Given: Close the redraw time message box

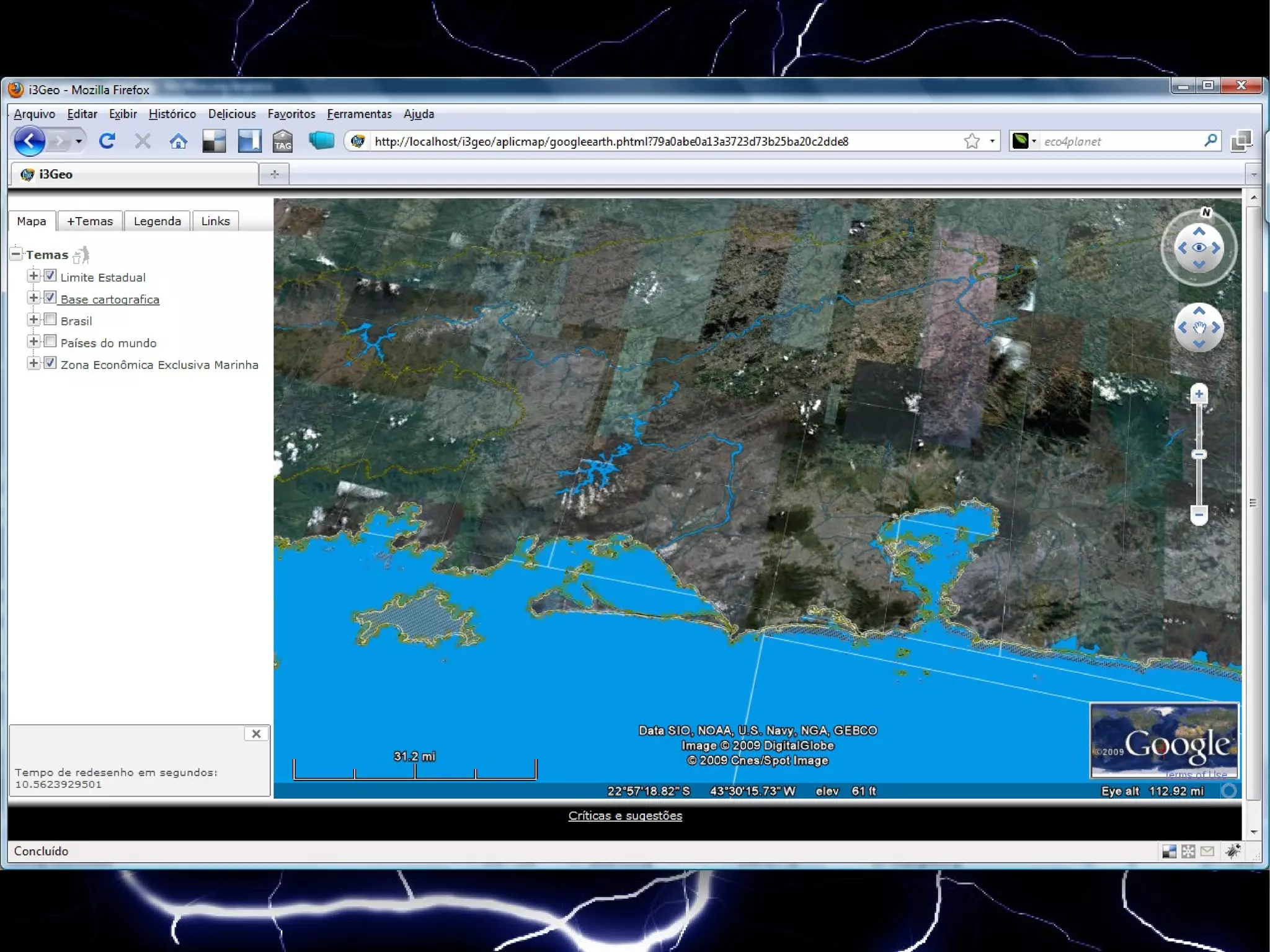Looking at the screenshot, I should [x=256, y=734].
